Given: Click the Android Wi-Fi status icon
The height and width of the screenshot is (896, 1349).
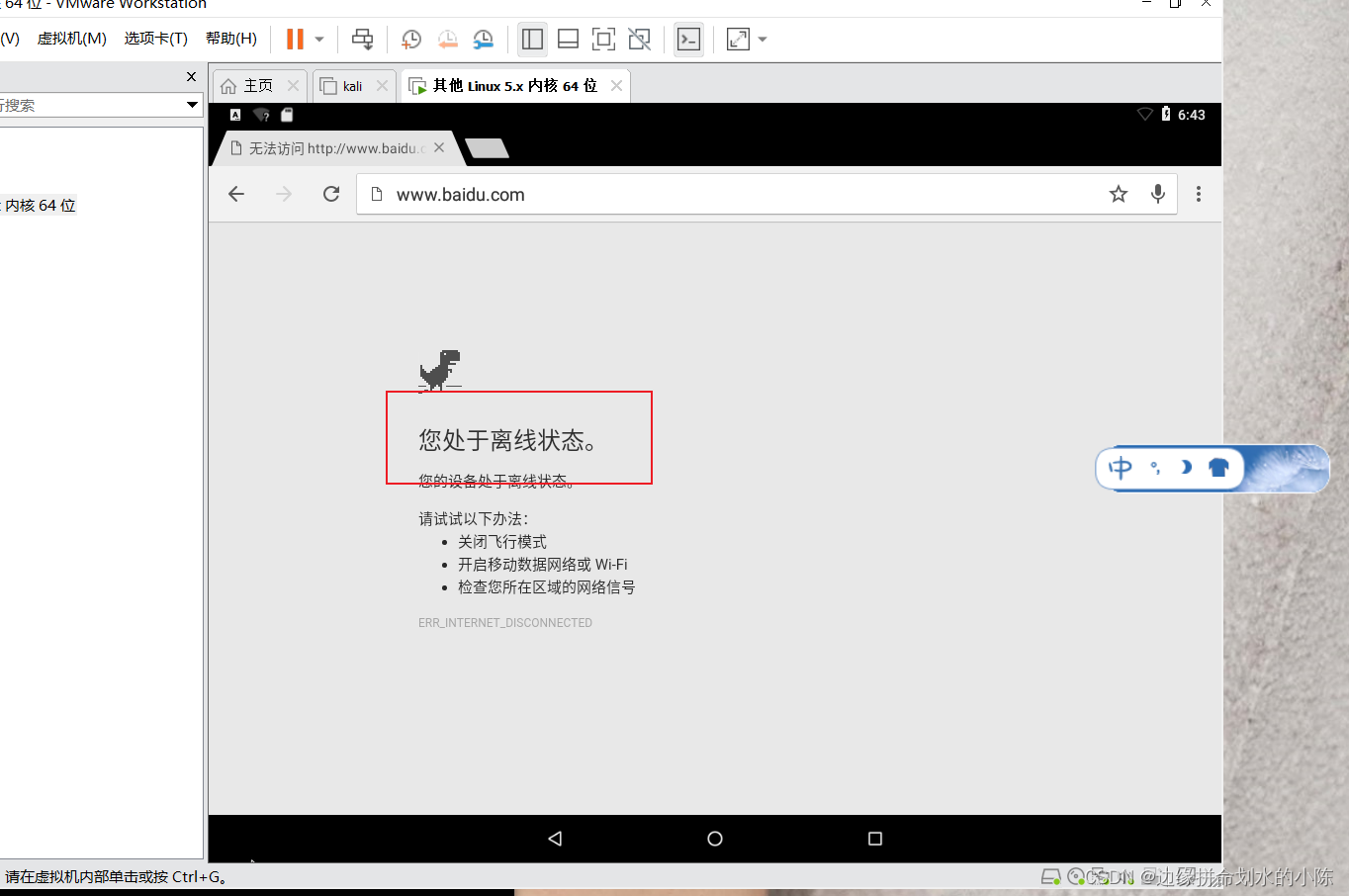Looking at the screenshot, I should [x=1145, y=115].
